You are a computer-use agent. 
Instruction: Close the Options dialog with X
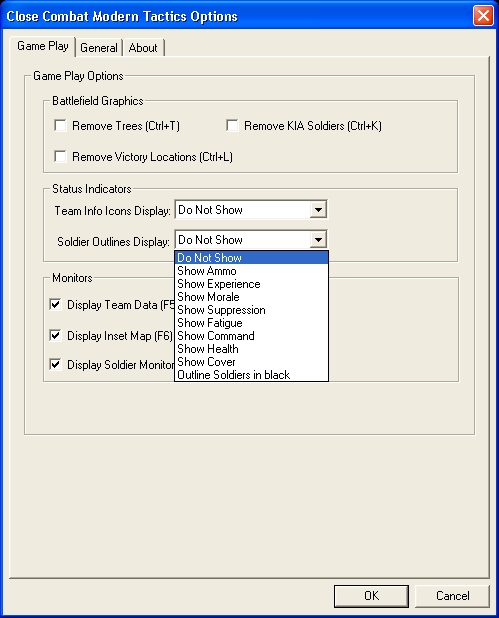click(x=483, y=16)
